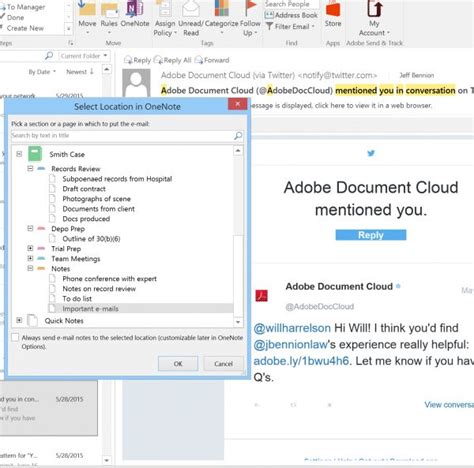Select Outline of 30(b)(6) page

[91, 239]
